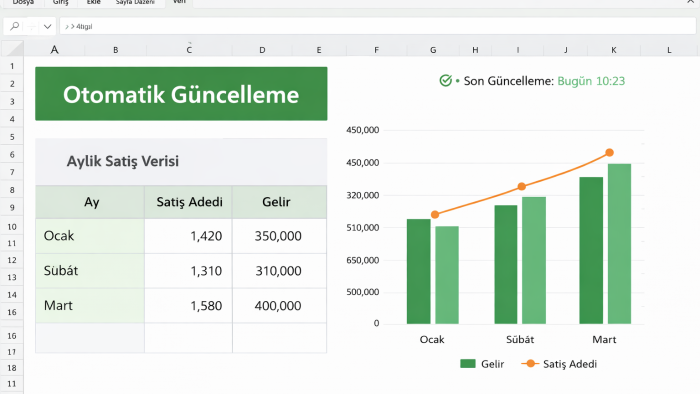This screenshot has width=700, height=394.
Task: Select the Ay table header cell
Action: point(90,202)
